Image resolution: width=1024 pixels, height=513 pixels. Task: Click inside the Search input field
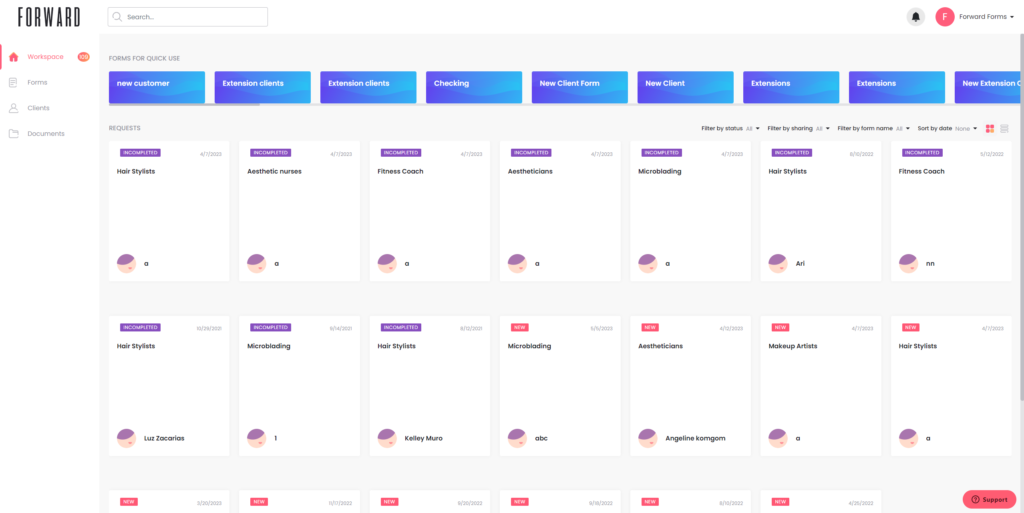pyautogui.click(x=187, y=17)
